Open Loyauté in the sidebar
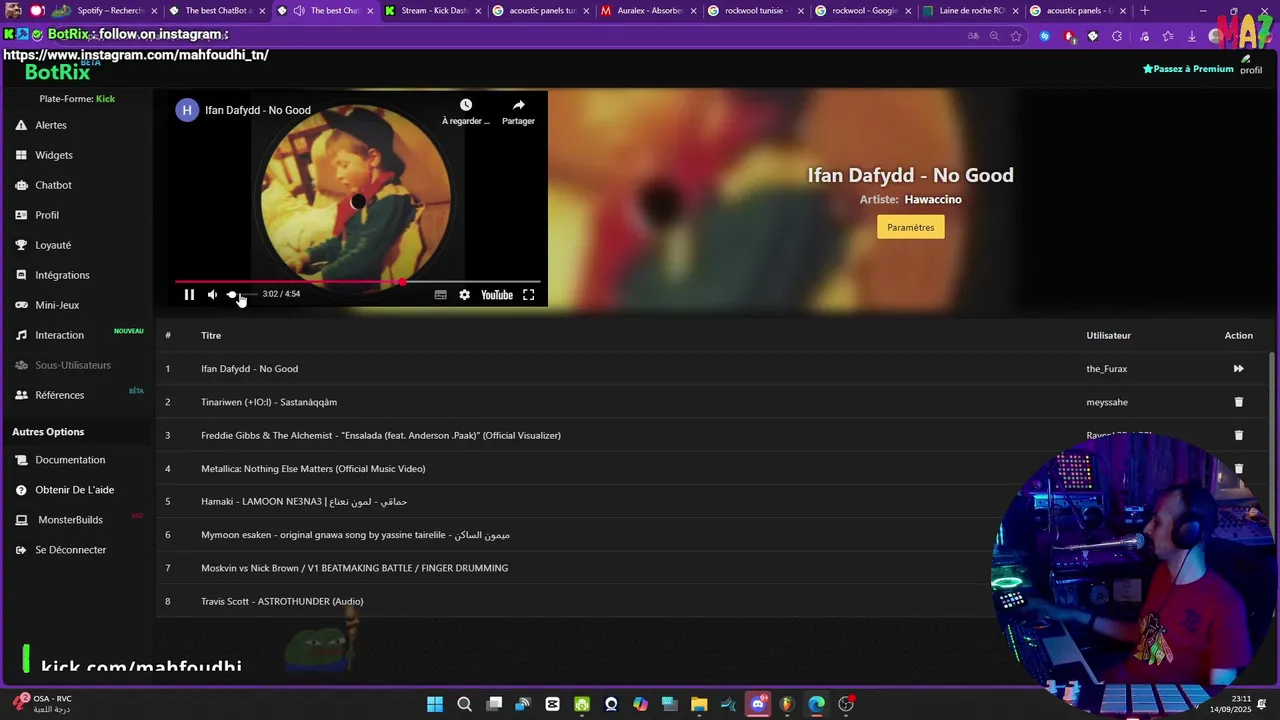This screenshot has width=1280, height=720. click(53, 245)
